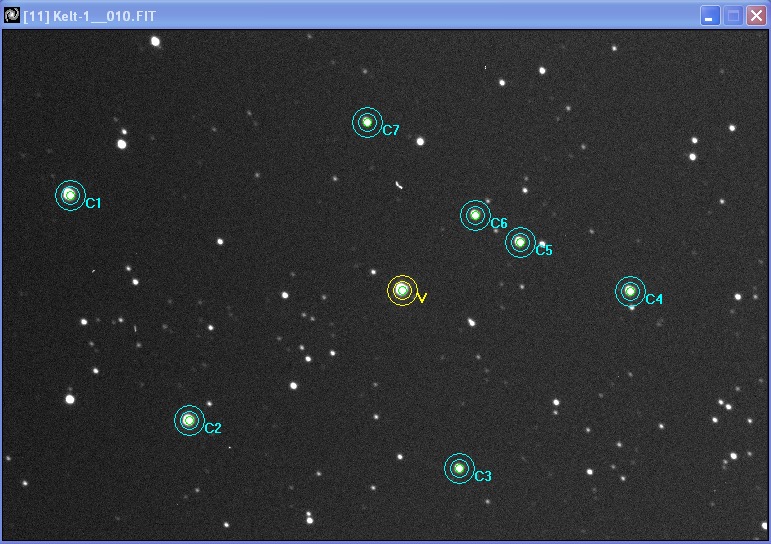Select the C7 star aperture circle
This screenshot has width=771, height=544.
pos(367,122)
